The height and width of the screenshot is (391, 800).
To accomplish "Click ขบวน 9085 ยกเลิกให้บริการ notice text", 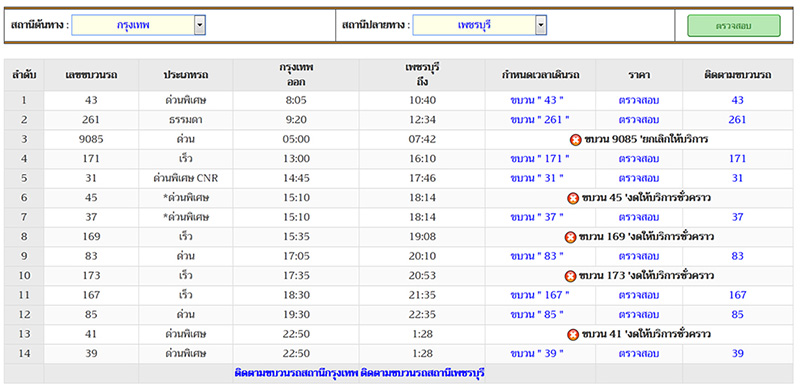I will coord(646,139).
